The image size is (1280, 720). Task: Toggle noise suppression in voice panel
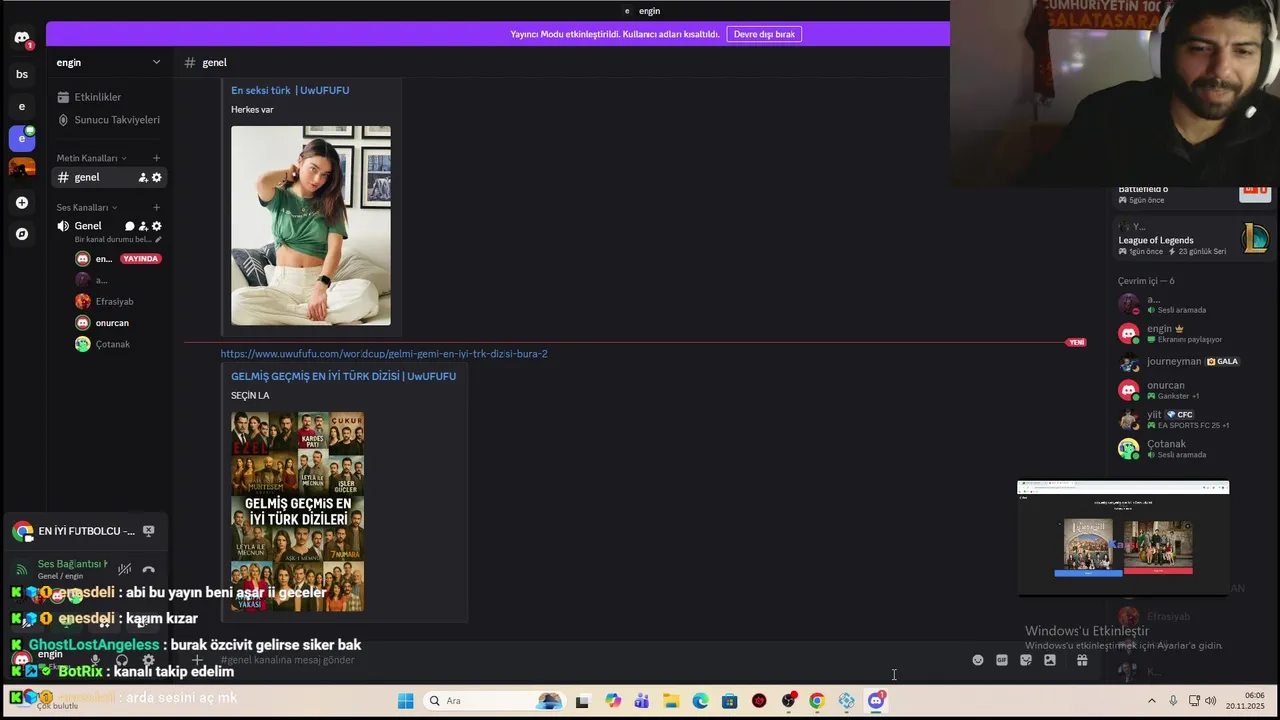(x=125, y=570)
